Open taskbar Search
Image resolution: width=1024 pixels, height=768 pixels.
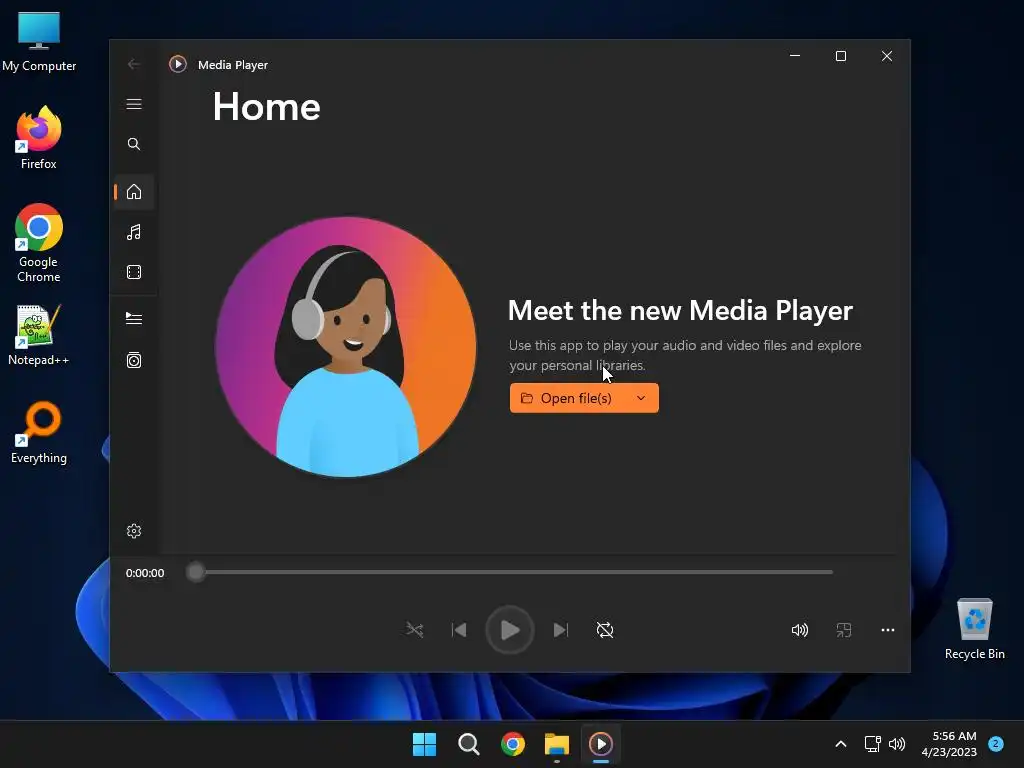point(468,744)
